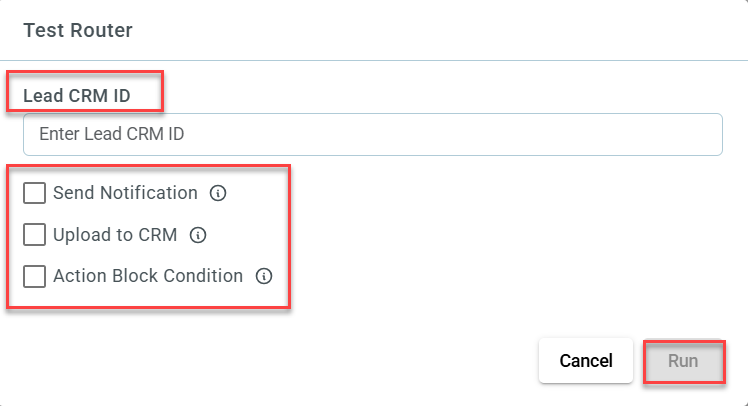Toggle action block condition evaluation on
This screenshot has height=406, width=748.
click(x=34, y=276)
